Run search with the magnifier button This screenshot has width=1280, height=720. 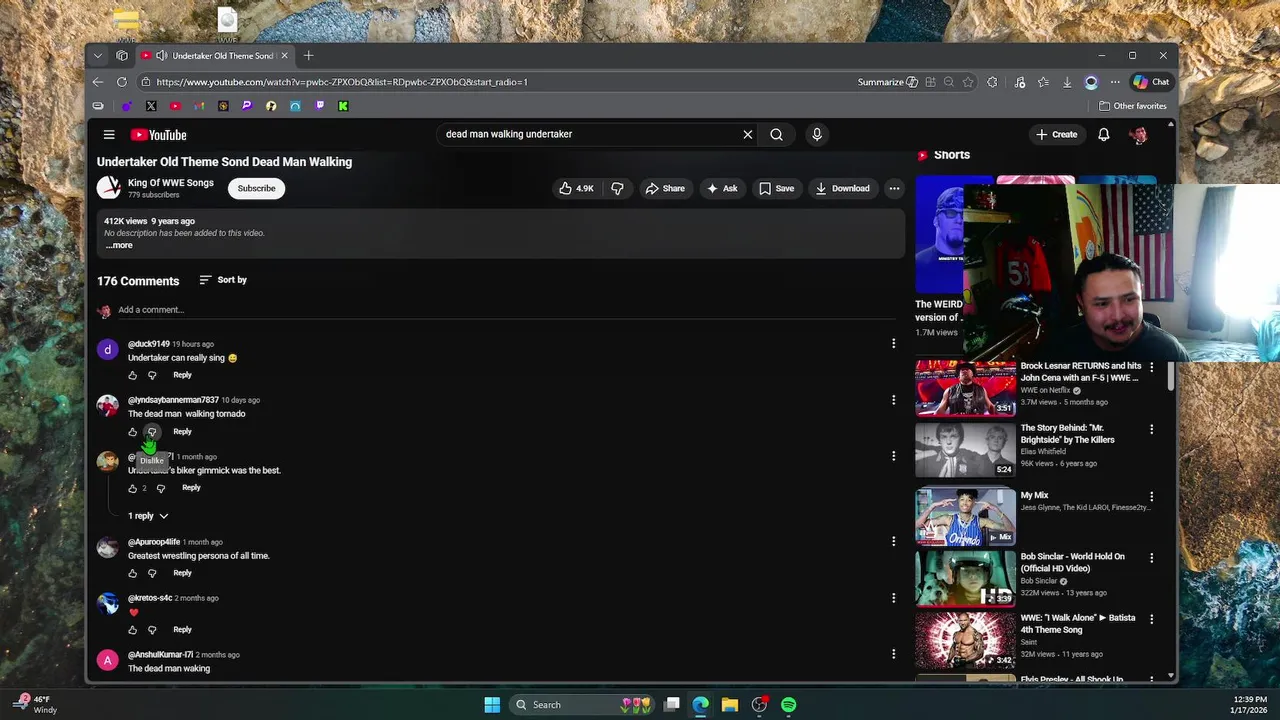click(x=776, y=134)
